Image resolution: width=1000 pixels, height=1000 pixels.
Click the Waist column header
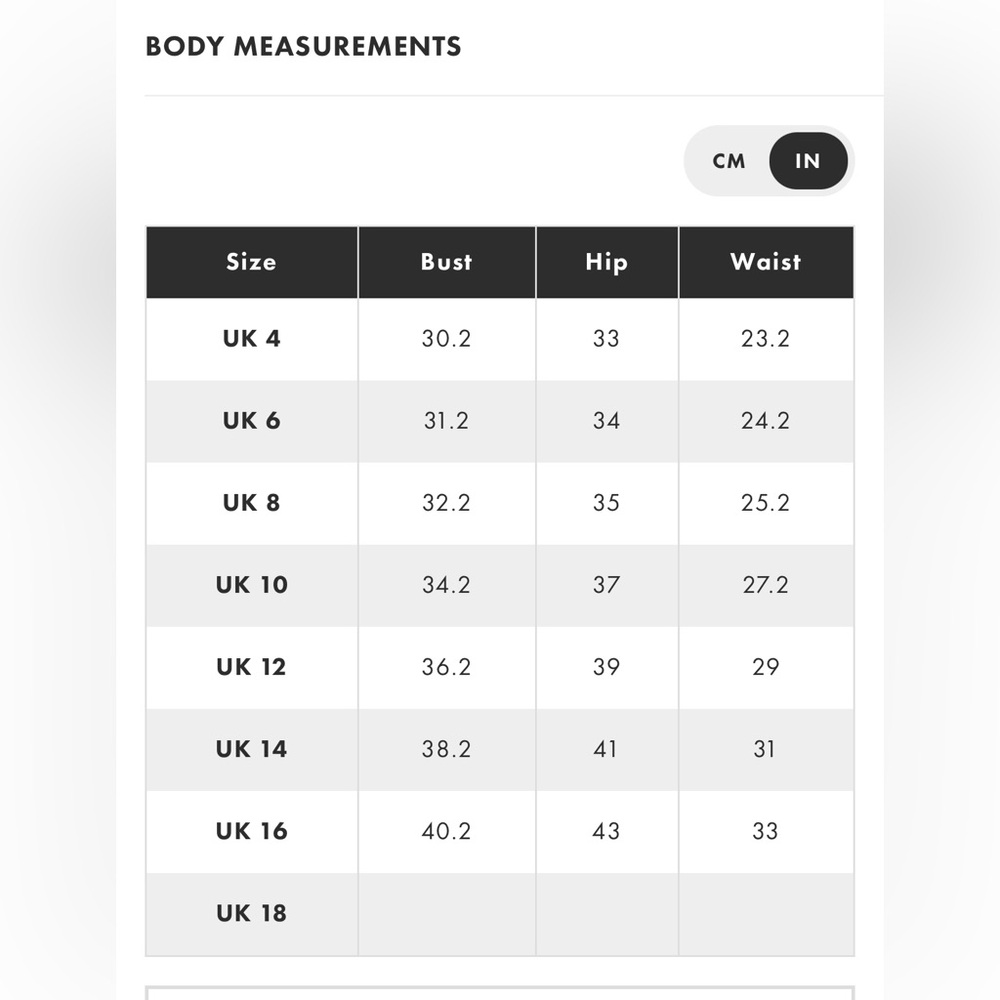(x=766, y=262)
